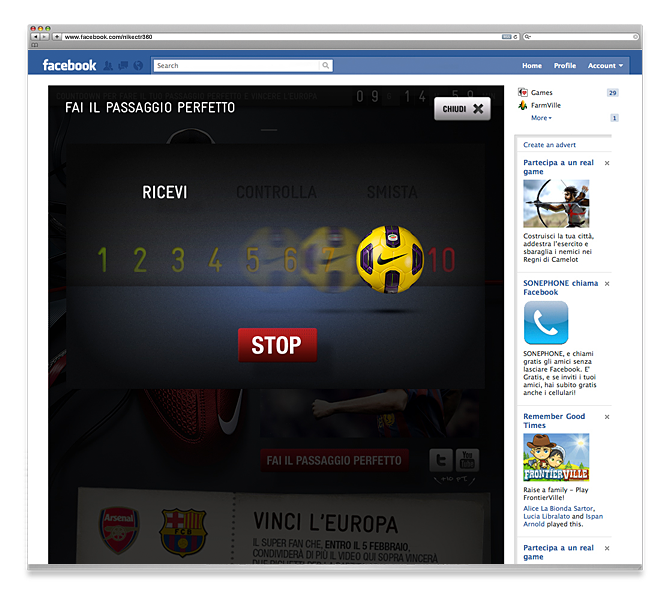
Task: Click the browser search field
Action: pyautogui.click(x=581, y=37)
